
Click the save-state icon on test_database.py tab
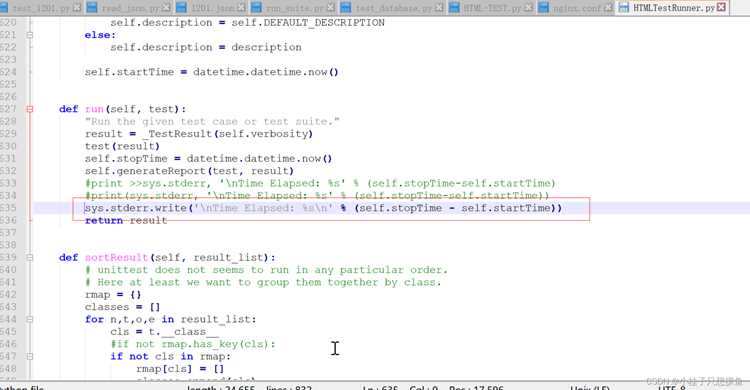click(x=346, y=7)
